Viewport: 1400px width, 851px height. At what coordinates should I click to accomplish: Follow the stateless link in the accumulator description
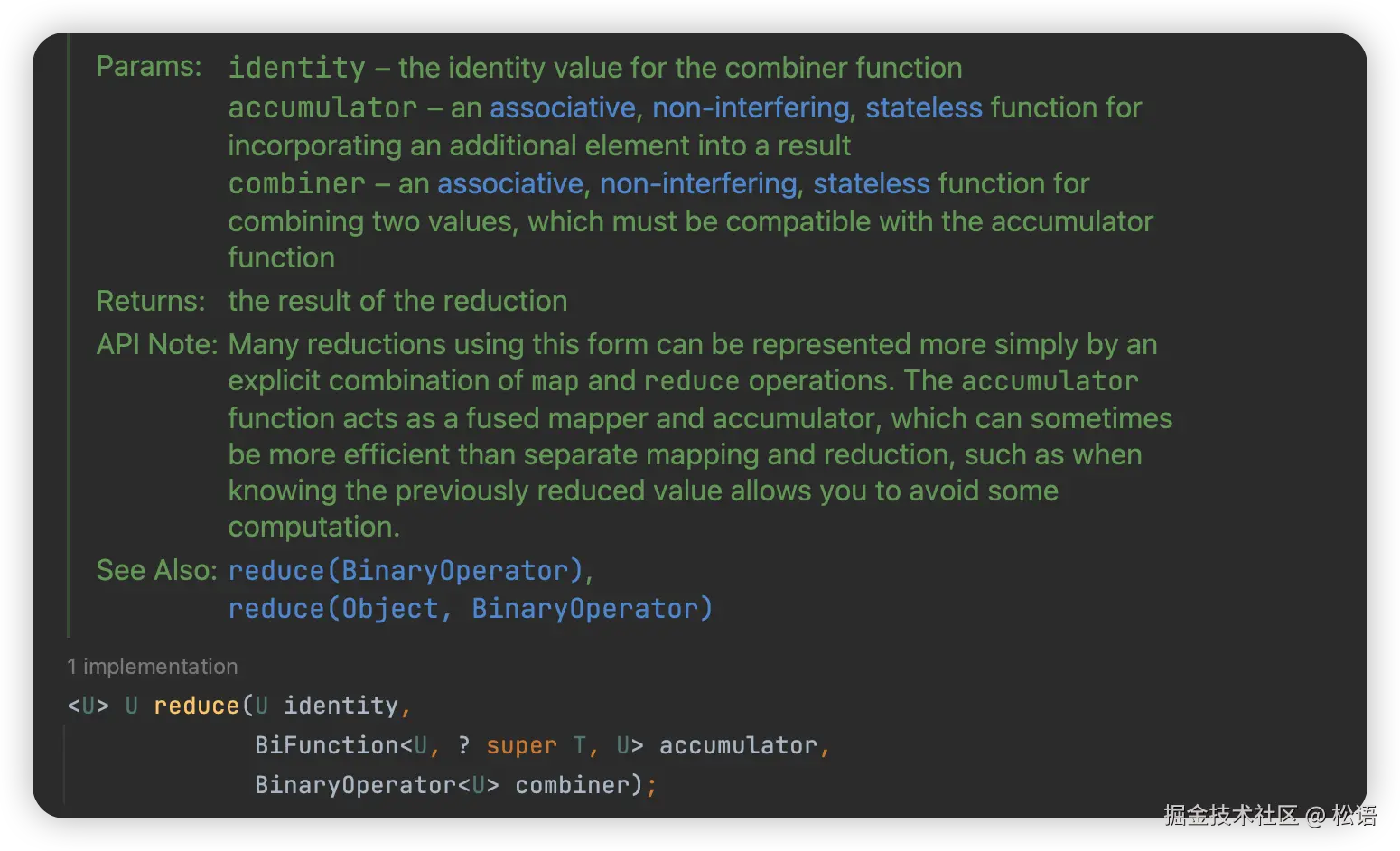(x=923, y=108)
